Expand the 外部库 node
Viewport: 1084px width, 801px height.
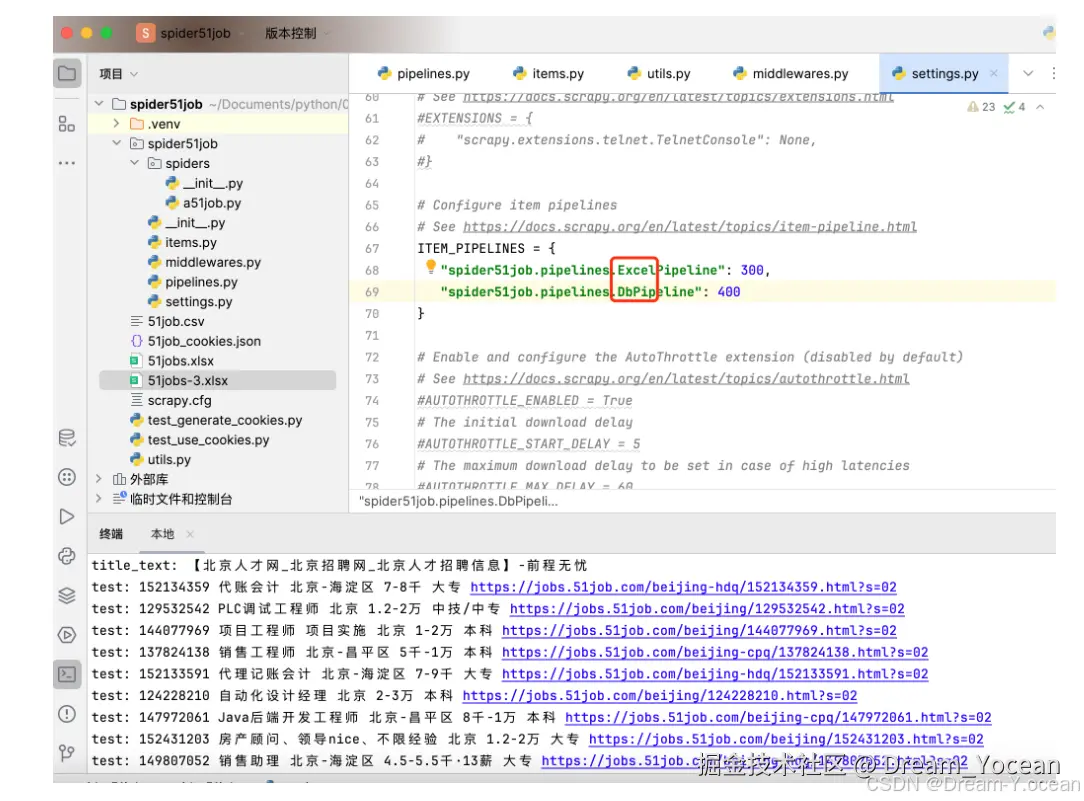point(99,478)
